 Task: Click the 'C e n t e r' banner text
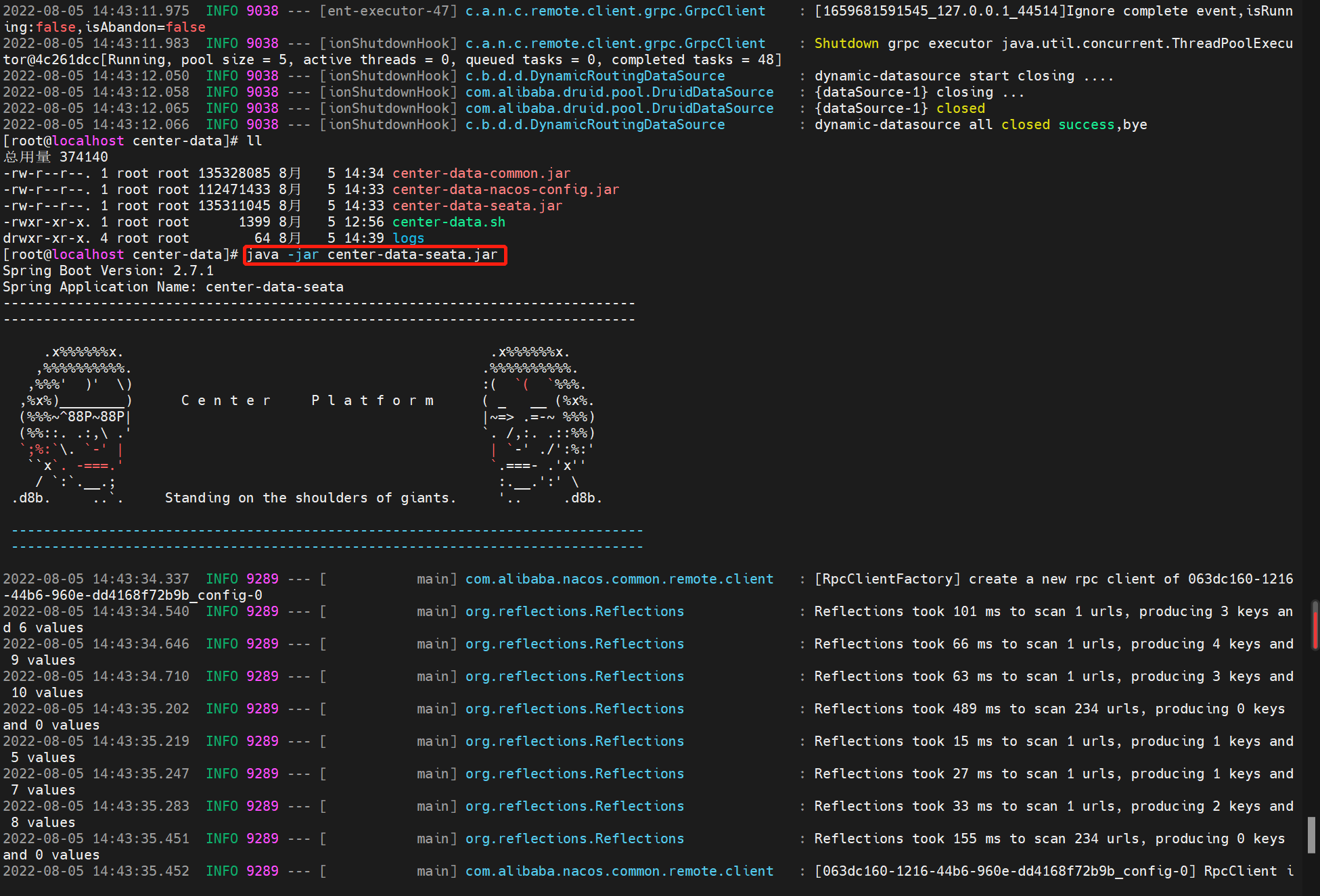[226, 400]
